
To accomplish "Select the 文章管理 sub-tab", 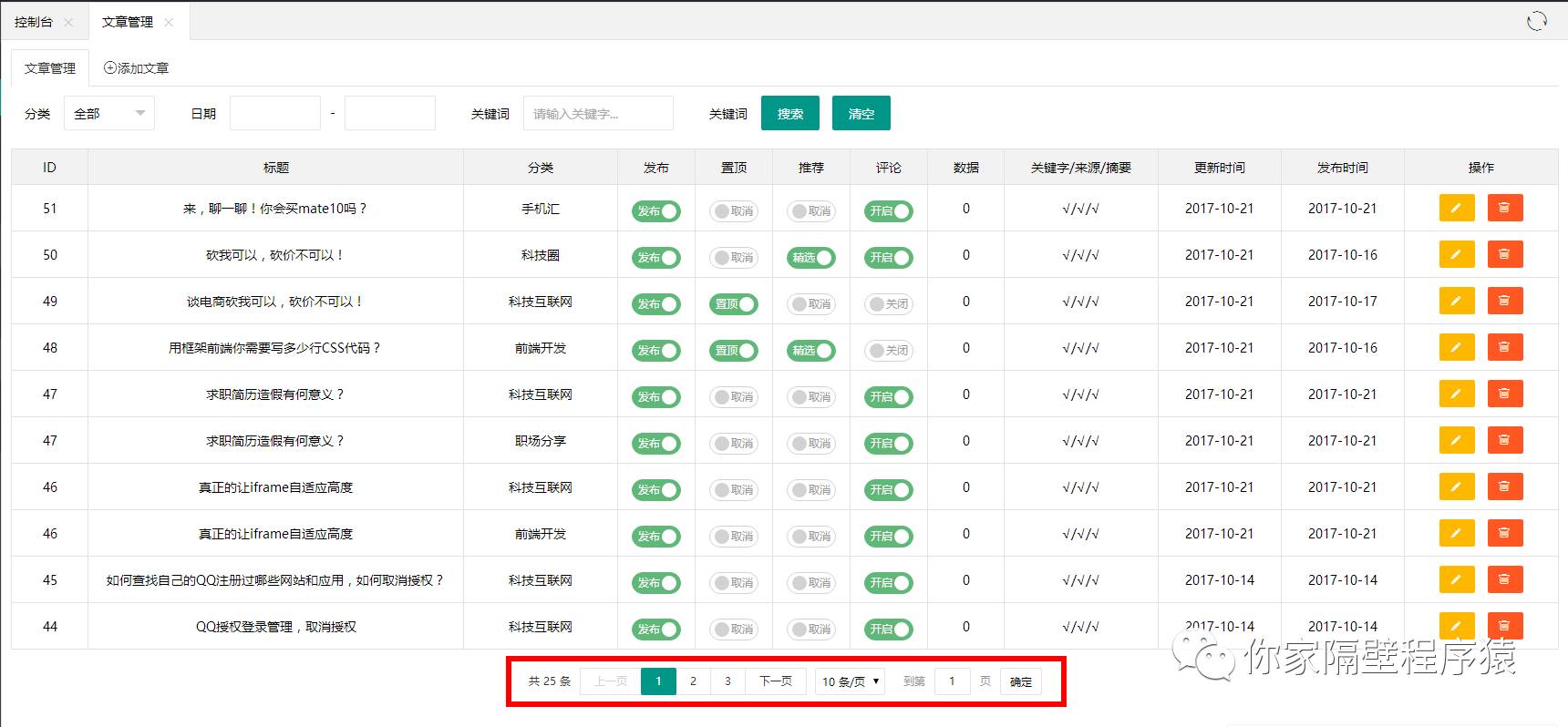I will coord(50,68).
